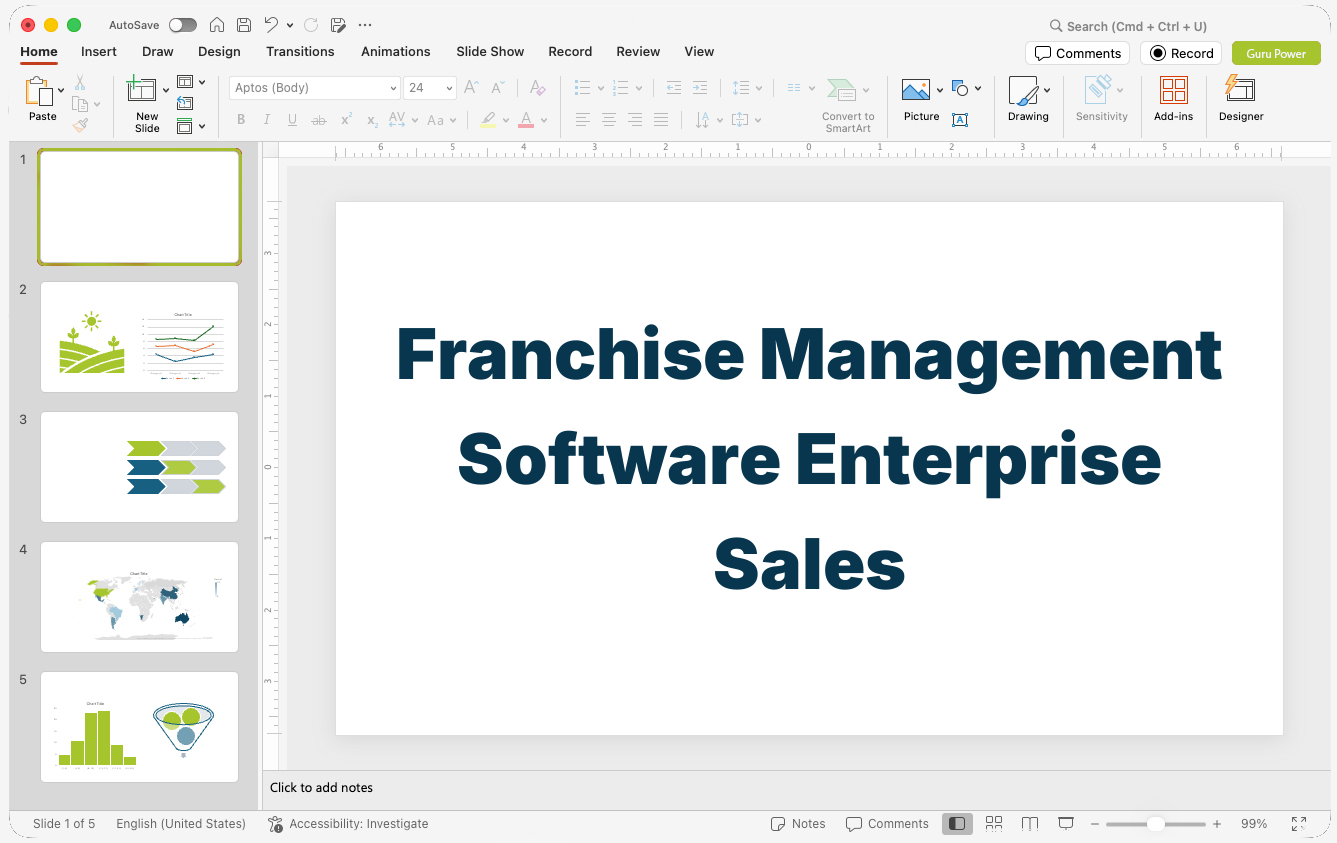Expand the Picture dropdown arrow
This screenshot has height=843, width=1337.
(x=940, y=90)
